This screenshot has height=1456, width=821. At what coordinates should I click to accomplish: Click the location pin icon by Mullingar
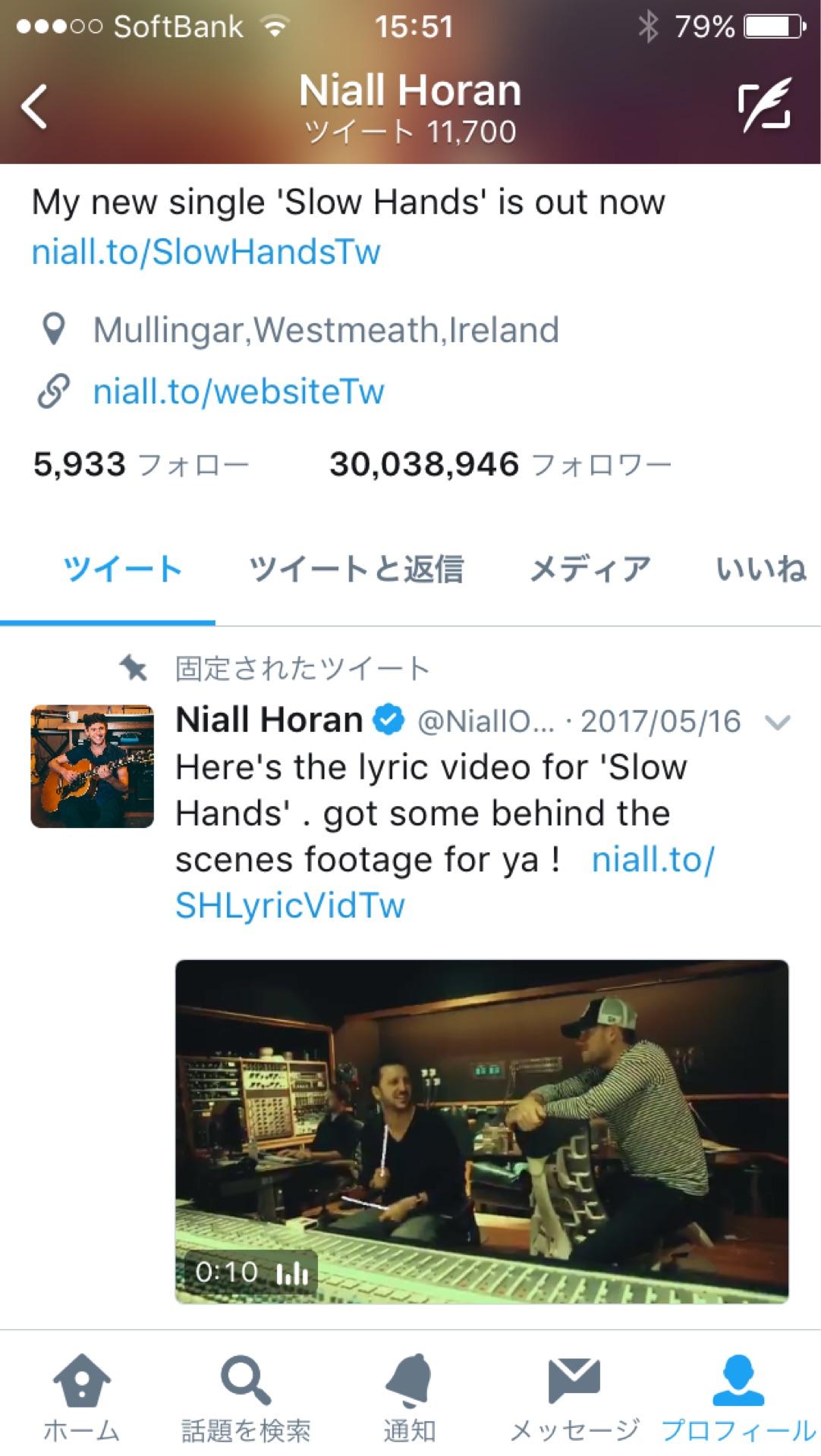(x=53, y=330)
